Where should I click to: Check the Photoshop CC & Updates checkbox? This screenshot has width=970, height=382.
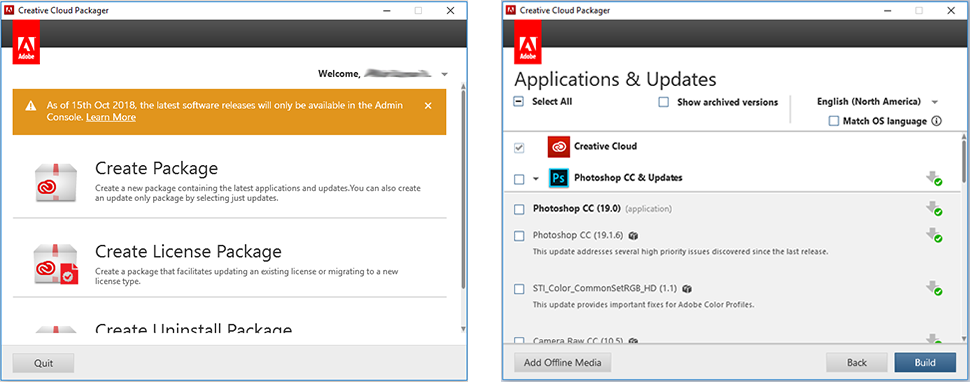[520, 179]
